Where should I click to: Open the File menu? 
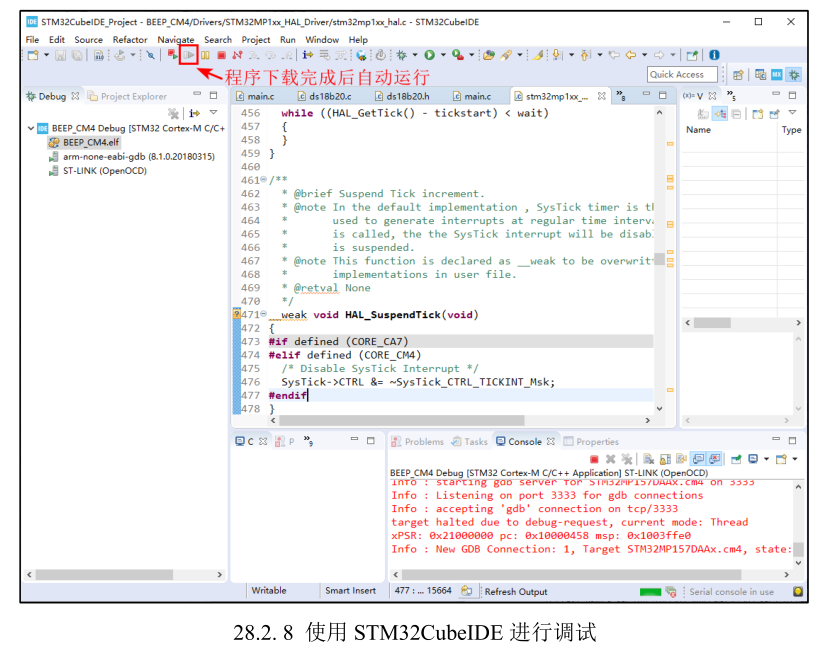point(32,39)
